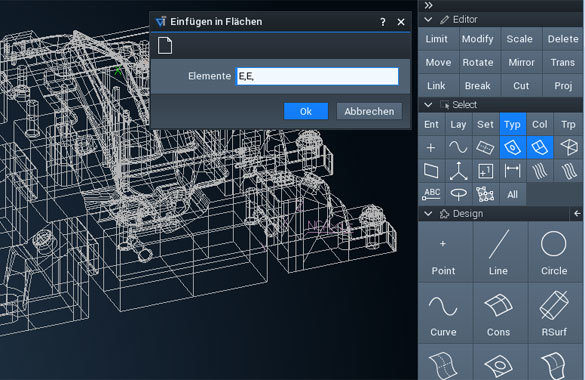The image size is (585, 380).
Task: Toggle the dimension type filter icon
Action: (x=513, y=171)
